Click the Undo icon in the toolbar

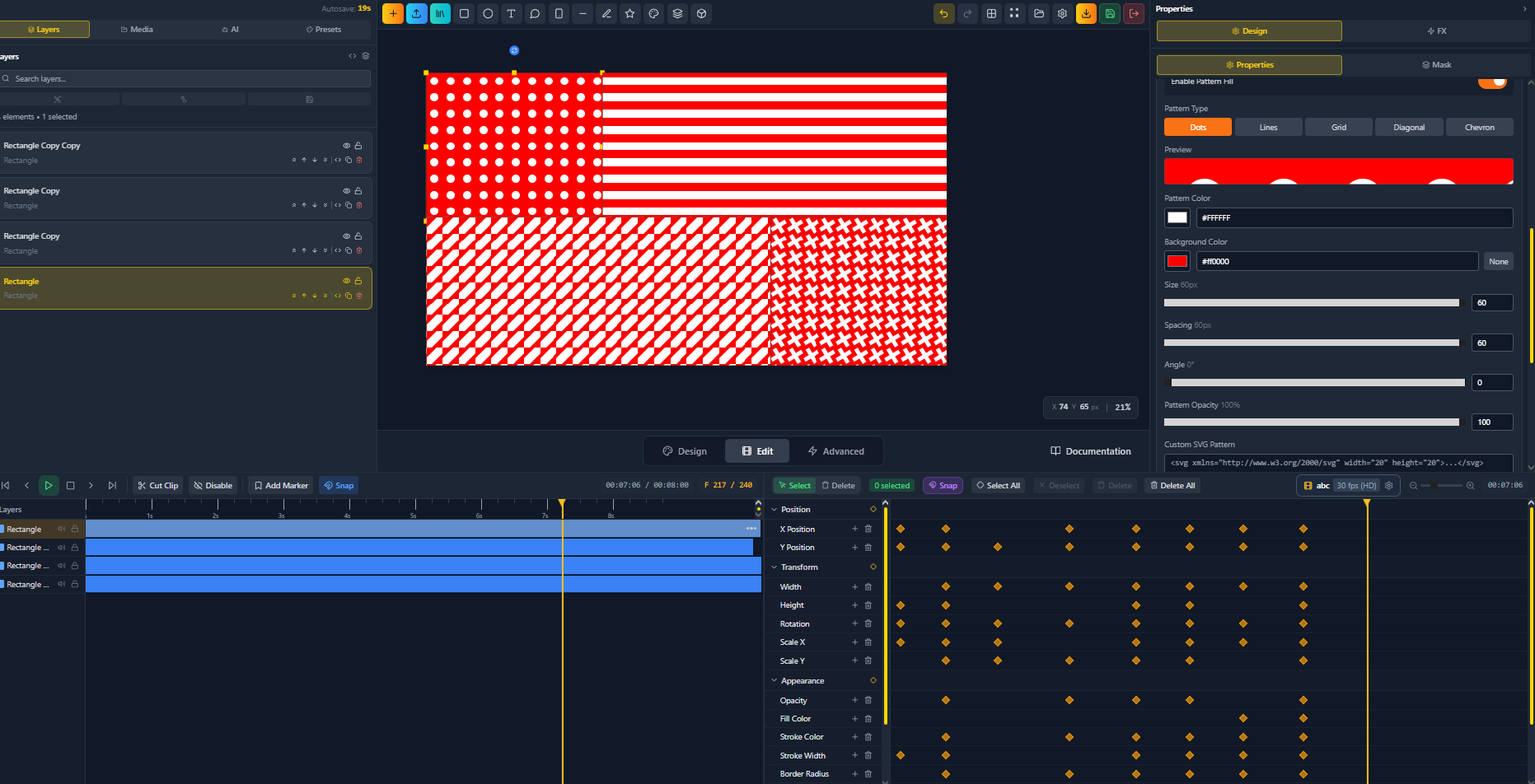point(943,13)
